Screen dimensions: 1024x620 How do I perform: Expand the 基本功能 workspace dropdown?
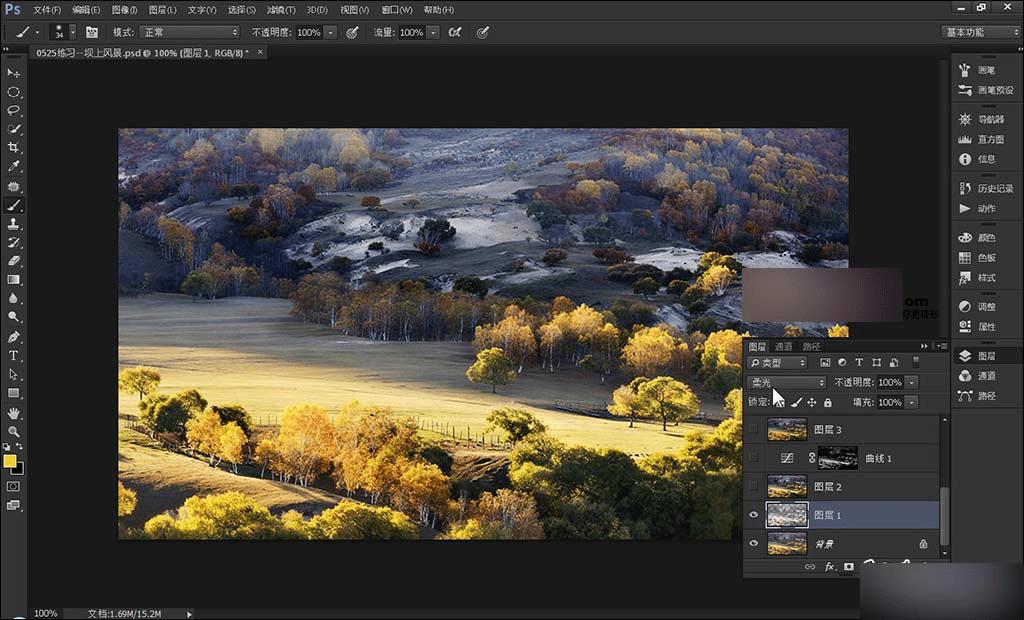(981, 32)
